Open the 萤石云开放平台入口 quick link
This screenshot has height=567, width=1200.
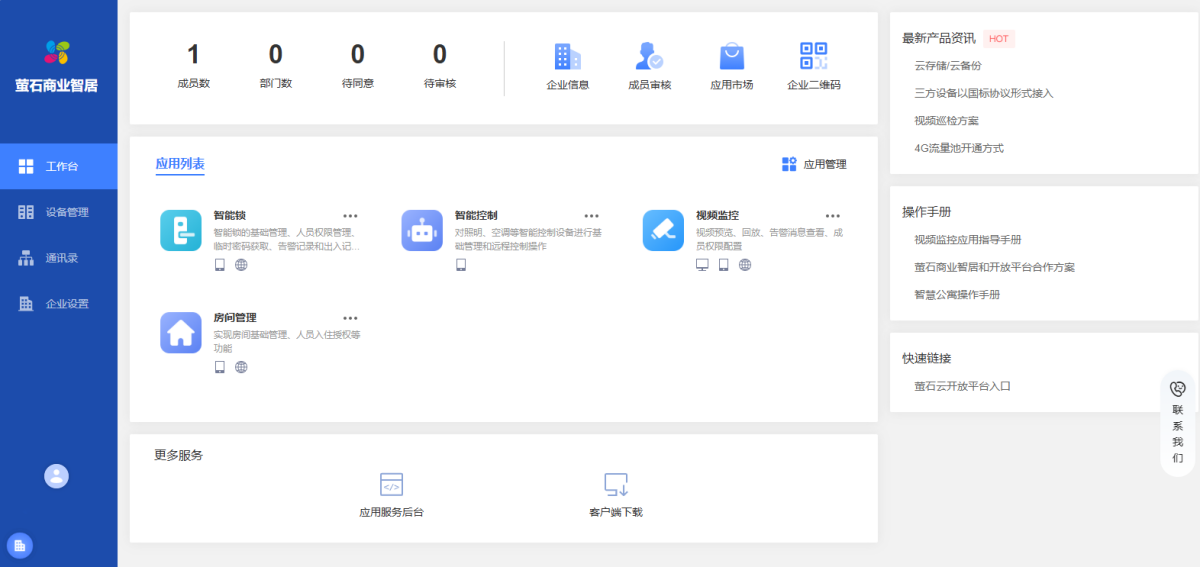click(962, 386)
